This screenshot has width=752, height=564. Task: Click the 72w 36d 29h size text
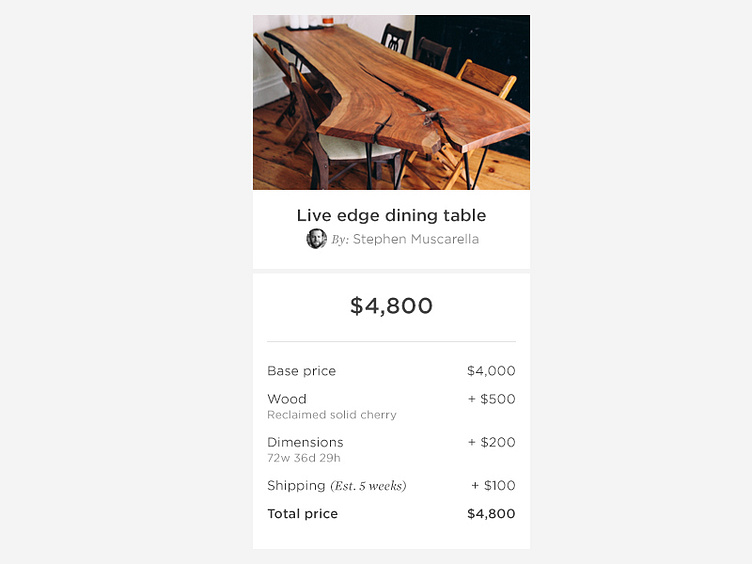303,458
